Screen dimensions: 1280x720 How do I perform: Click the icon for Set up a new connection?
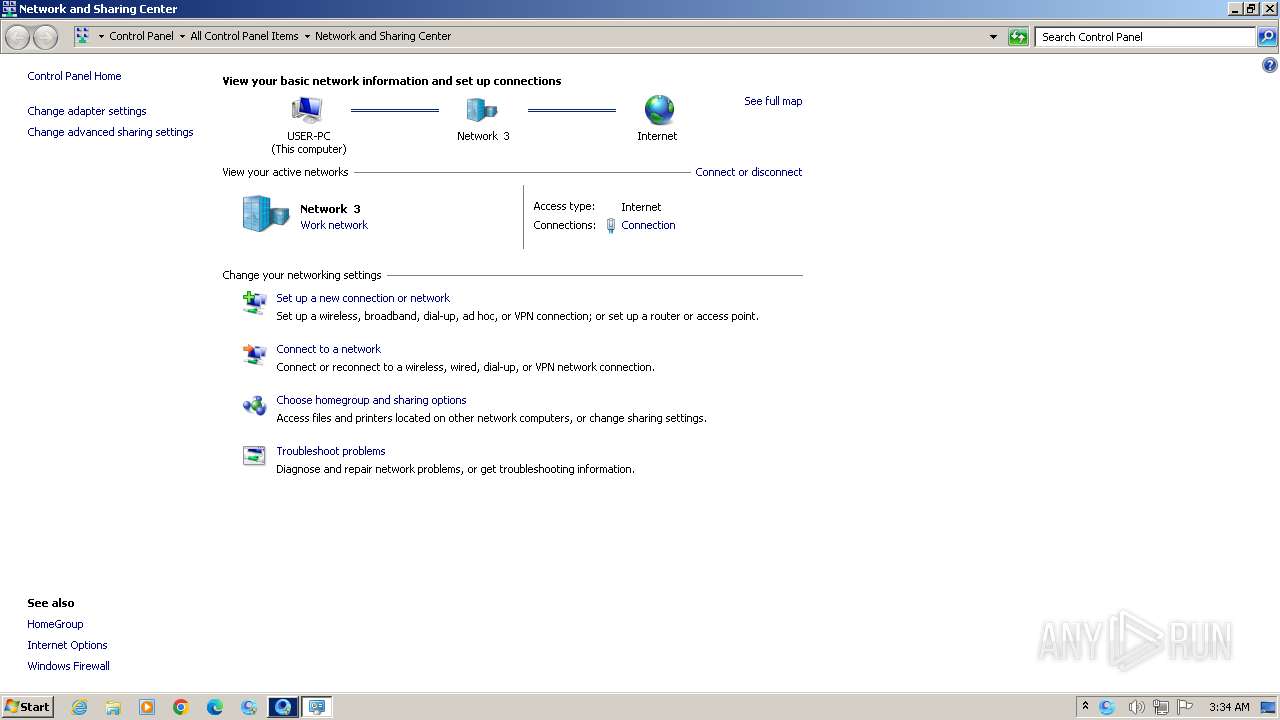click(x=254, y=302)
